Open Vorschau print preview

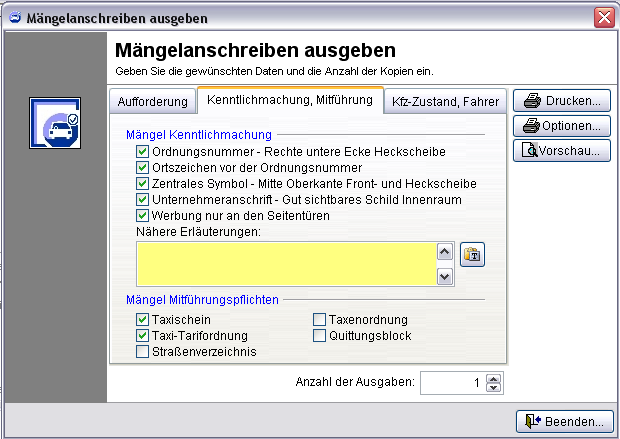(562, 151)
